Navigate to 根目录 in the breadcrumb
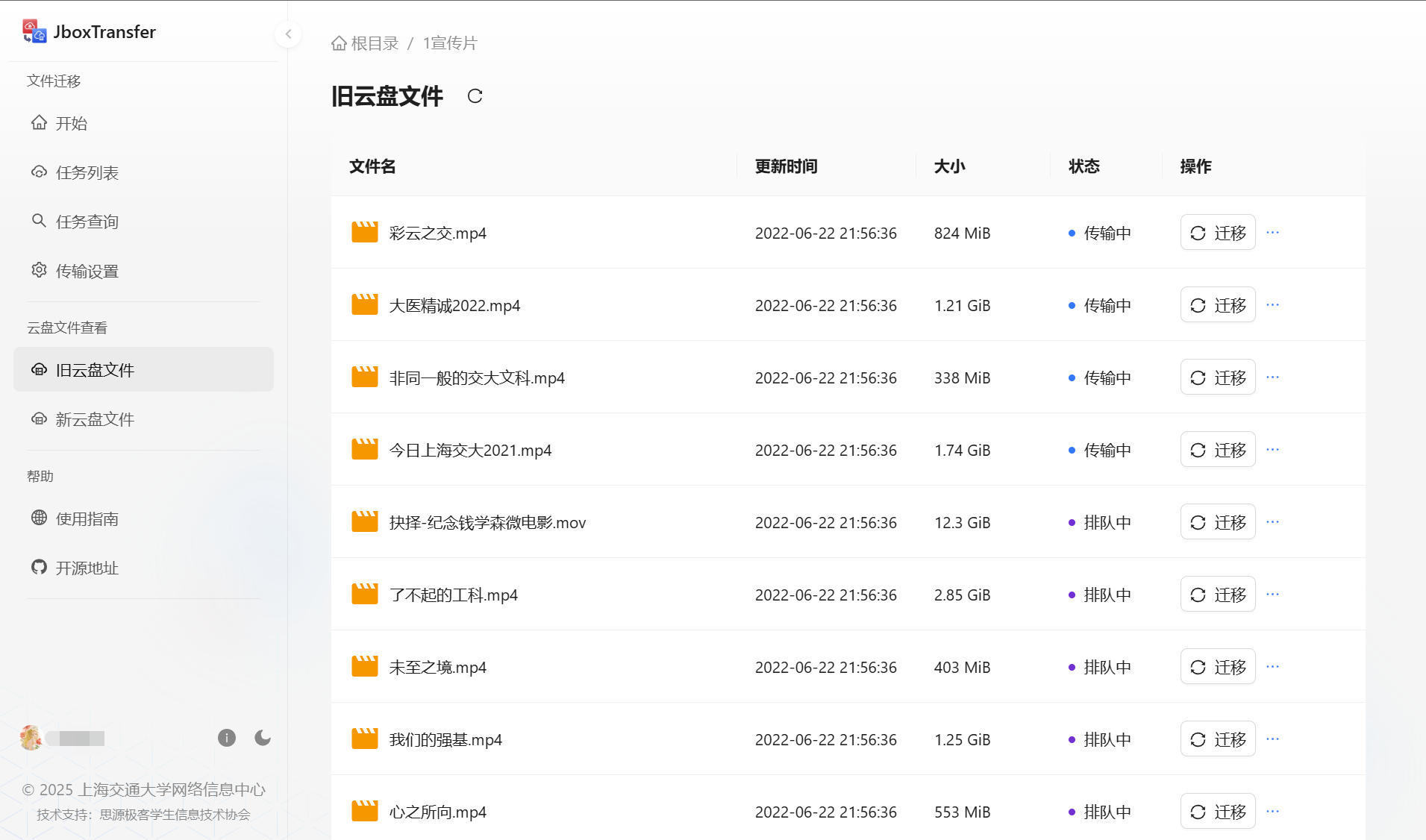 point(365,43)
